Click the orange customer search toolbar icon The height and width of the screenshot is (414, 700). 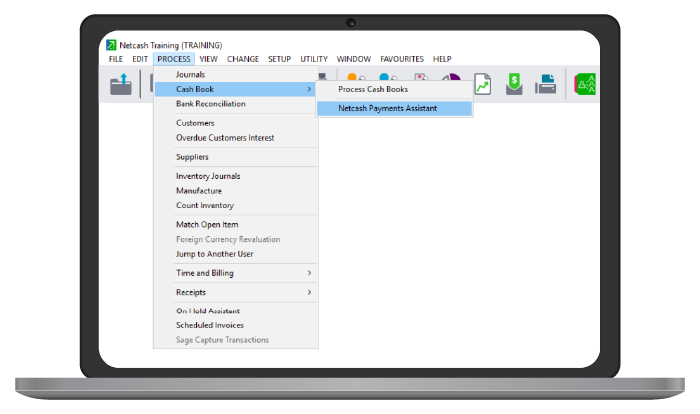tap(356, 77)
